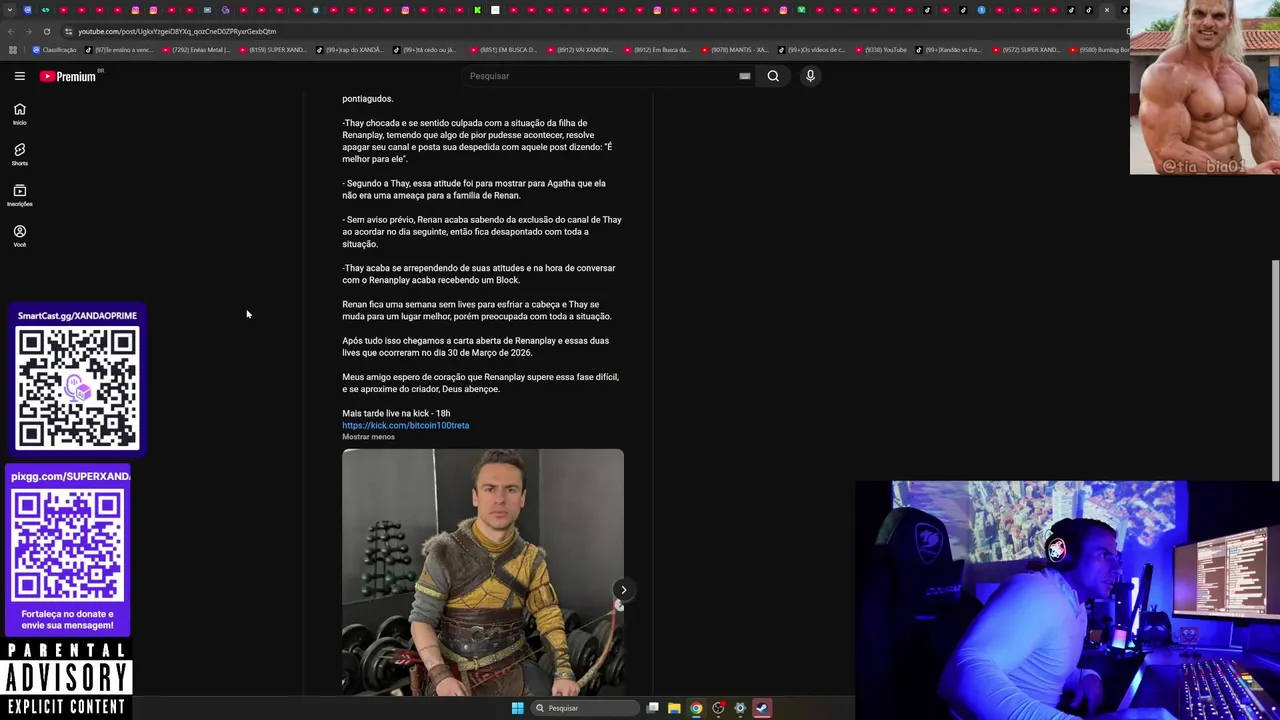This screenshot has height=720, width=1280.
Task: Click the paragraph 'Mais tarde live na kick - 18h'
Action: tap(396, 413)
